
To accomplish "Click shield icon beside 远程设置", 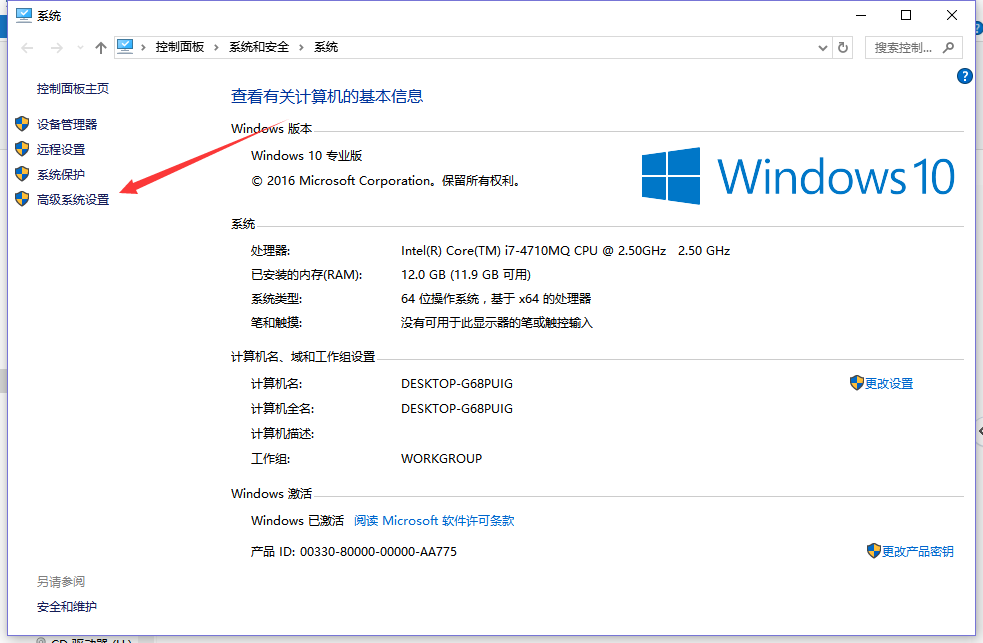I will [x=22, y=149].
